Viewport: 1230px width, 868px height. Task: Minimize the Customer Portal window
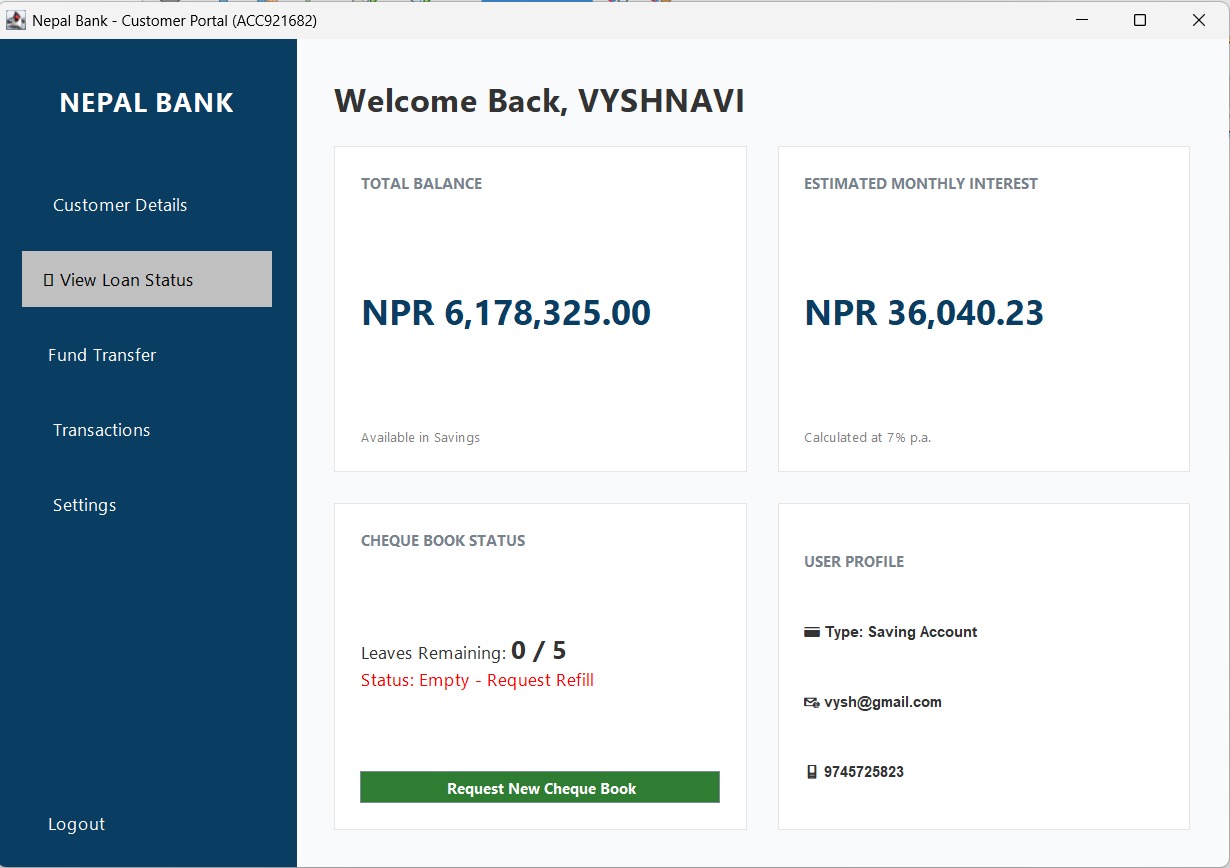pos(1081,20)
